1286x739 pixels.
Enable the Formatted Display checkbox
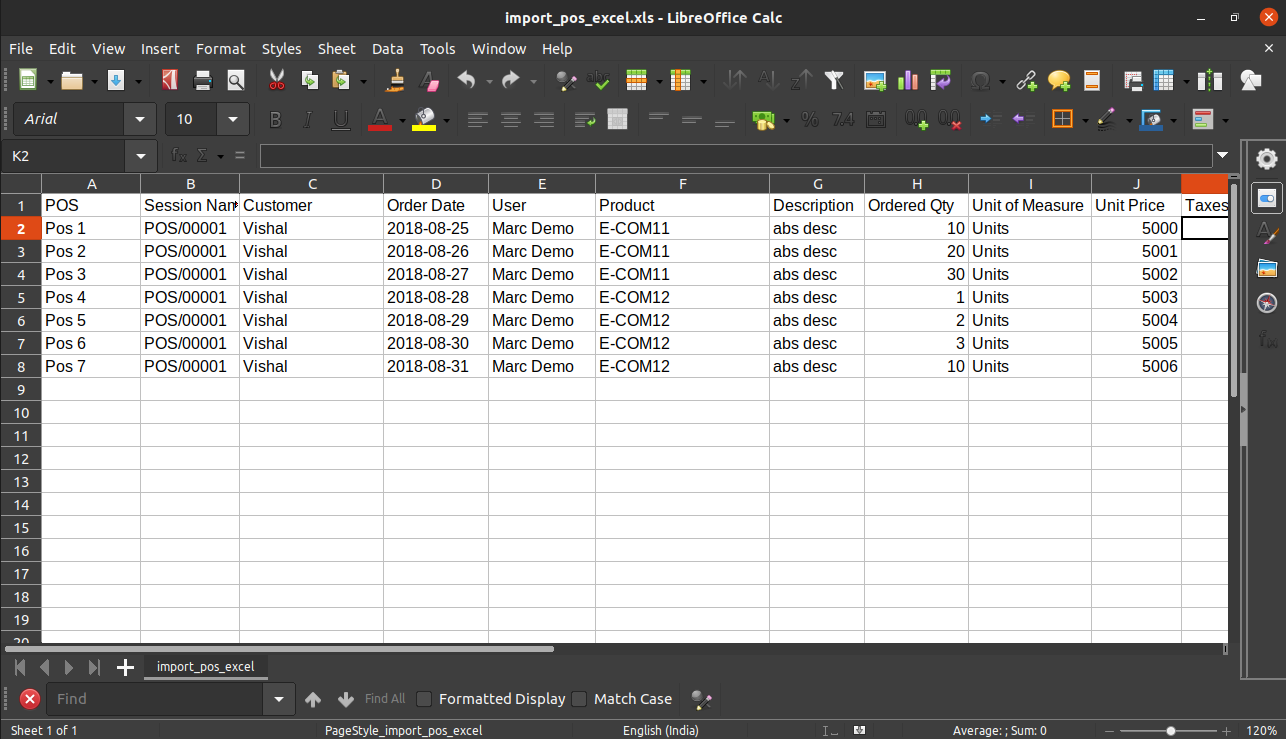click(x=424, y=699)
